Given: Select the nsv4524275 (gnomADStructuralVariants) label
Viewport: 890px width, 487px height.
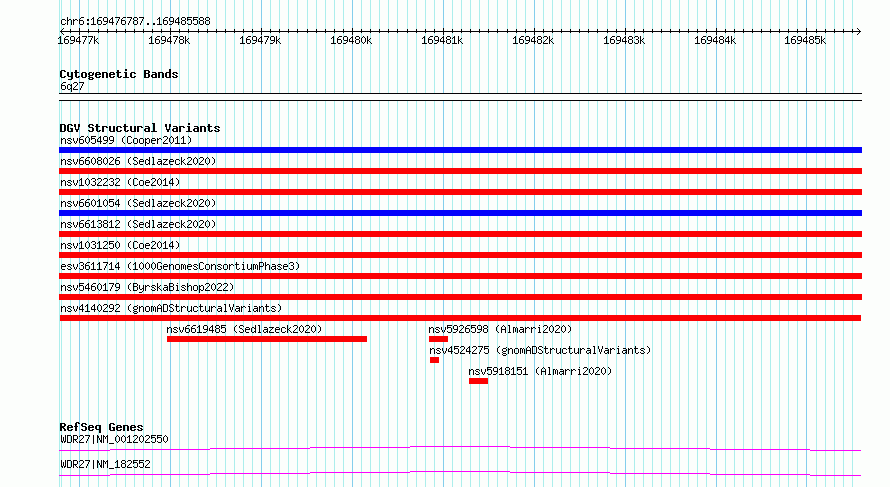Looking at the screenshot, I should [540, 350].
